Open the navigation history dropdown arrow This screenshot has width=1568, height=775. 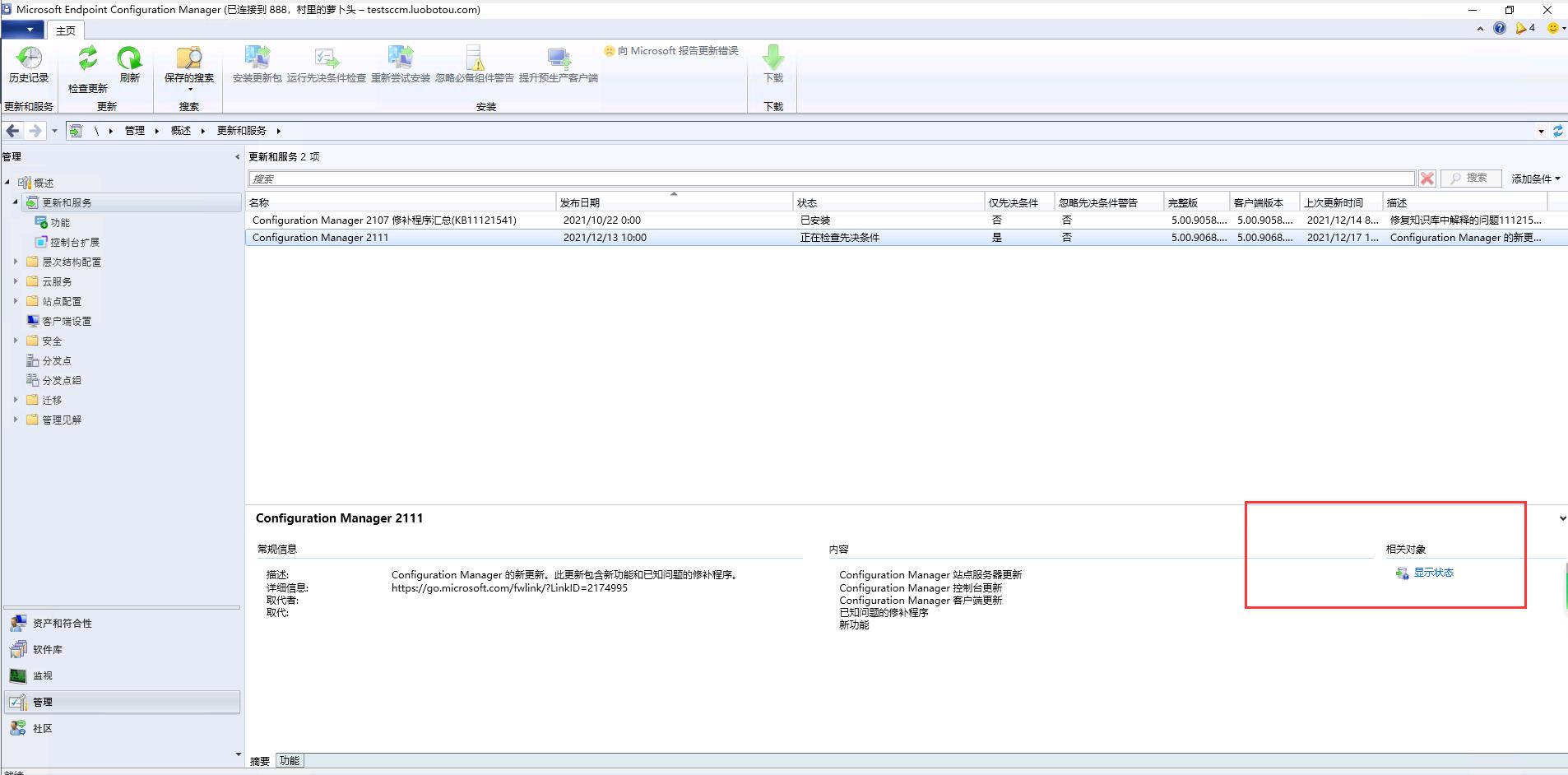point(54,131)
